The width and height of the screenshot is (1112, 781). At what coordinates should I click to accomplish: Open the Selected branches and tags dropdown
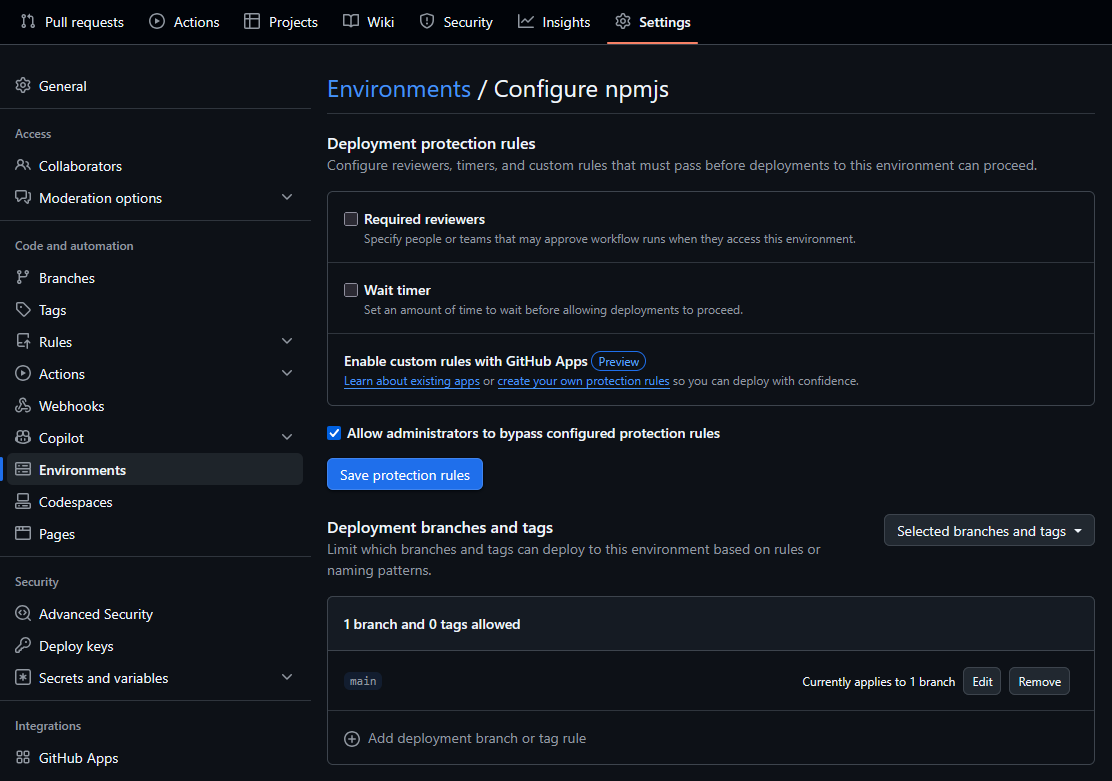pos(988,530)
